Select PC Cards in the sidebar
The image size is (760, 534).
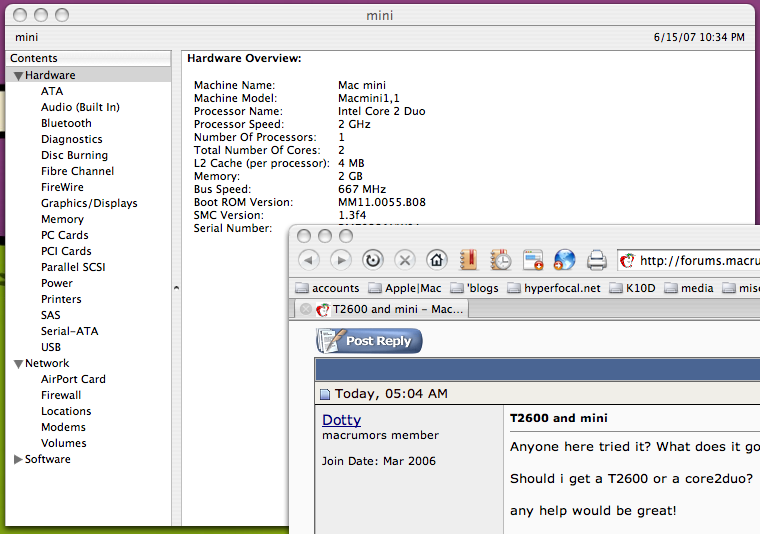(x=64, y=235)
